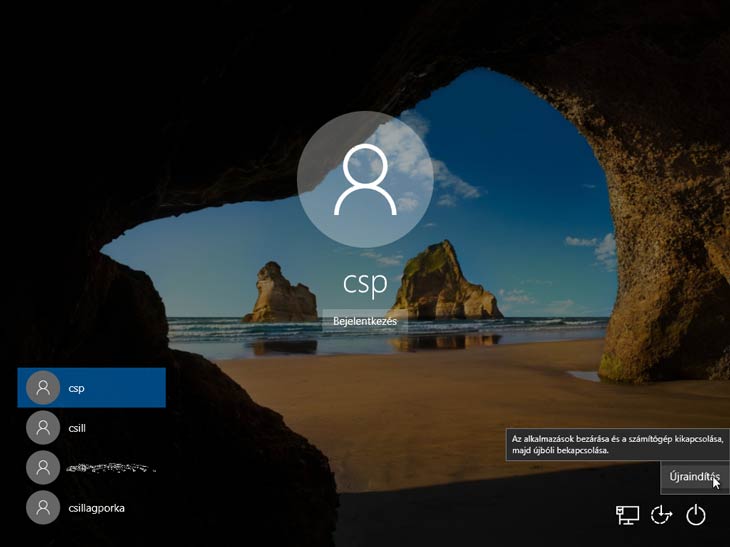Click the large profile avatar circle
The height and width of the screenshot is (547, 730).
pos(365,179)
